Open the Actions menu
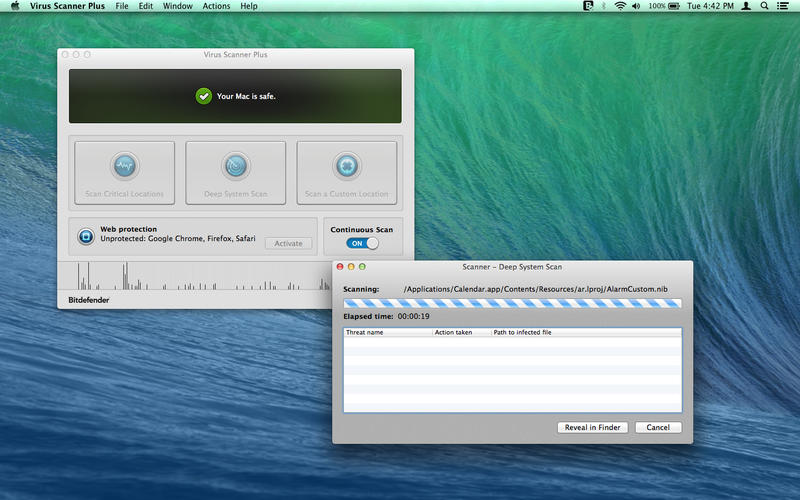Screen dimensions: 800x500 [216, 6]
